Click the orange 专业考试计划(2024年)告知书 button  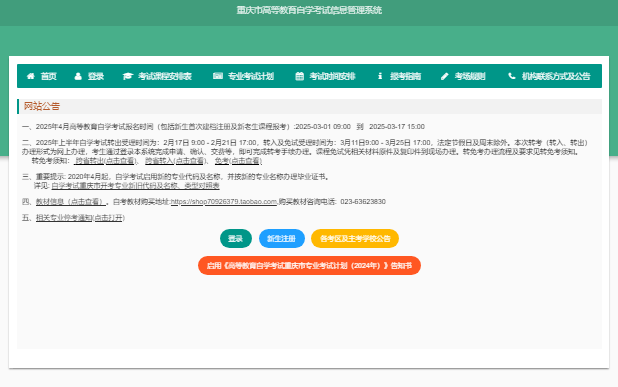(309, 266)
